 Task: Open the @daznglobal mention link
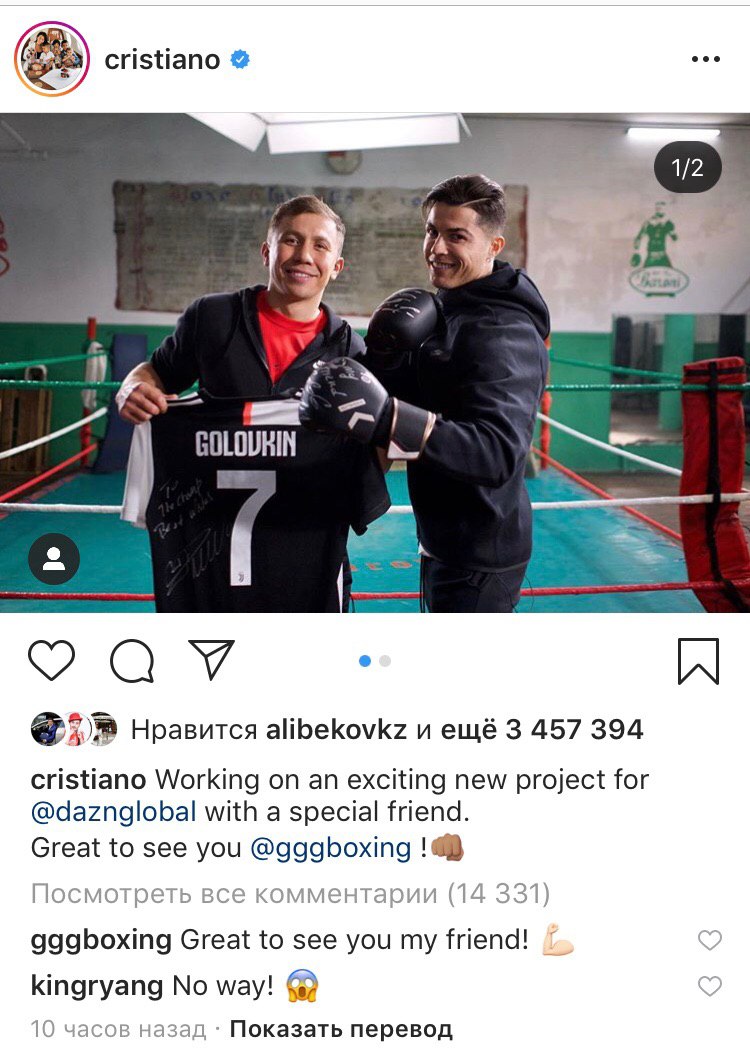114,812
